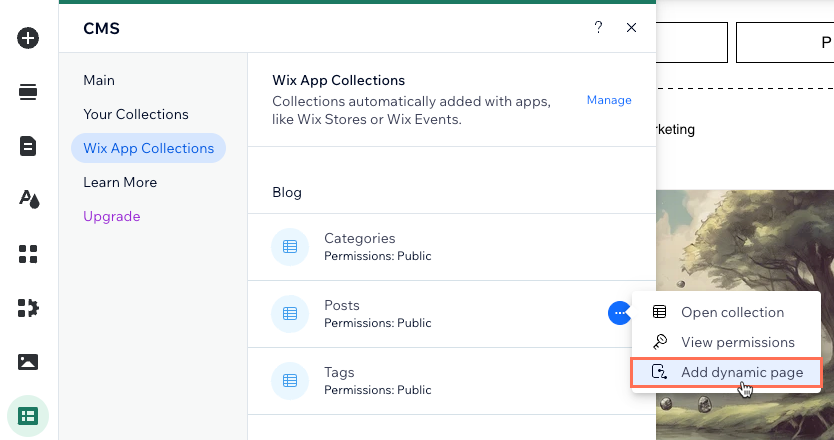Click the View permissions key icon
The height and width of the screenshot is (440, 834).
click(x=660, y=342)
